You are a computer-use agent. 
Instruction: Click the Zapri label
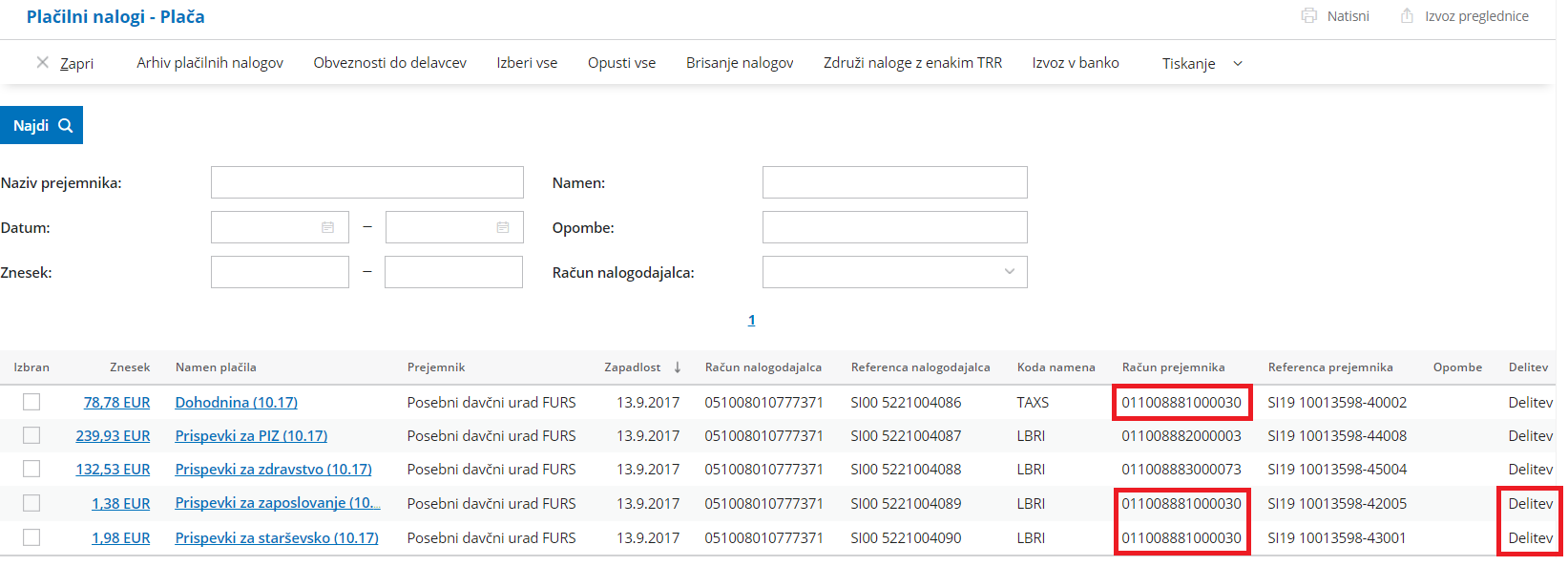click(x=76, y=63)
